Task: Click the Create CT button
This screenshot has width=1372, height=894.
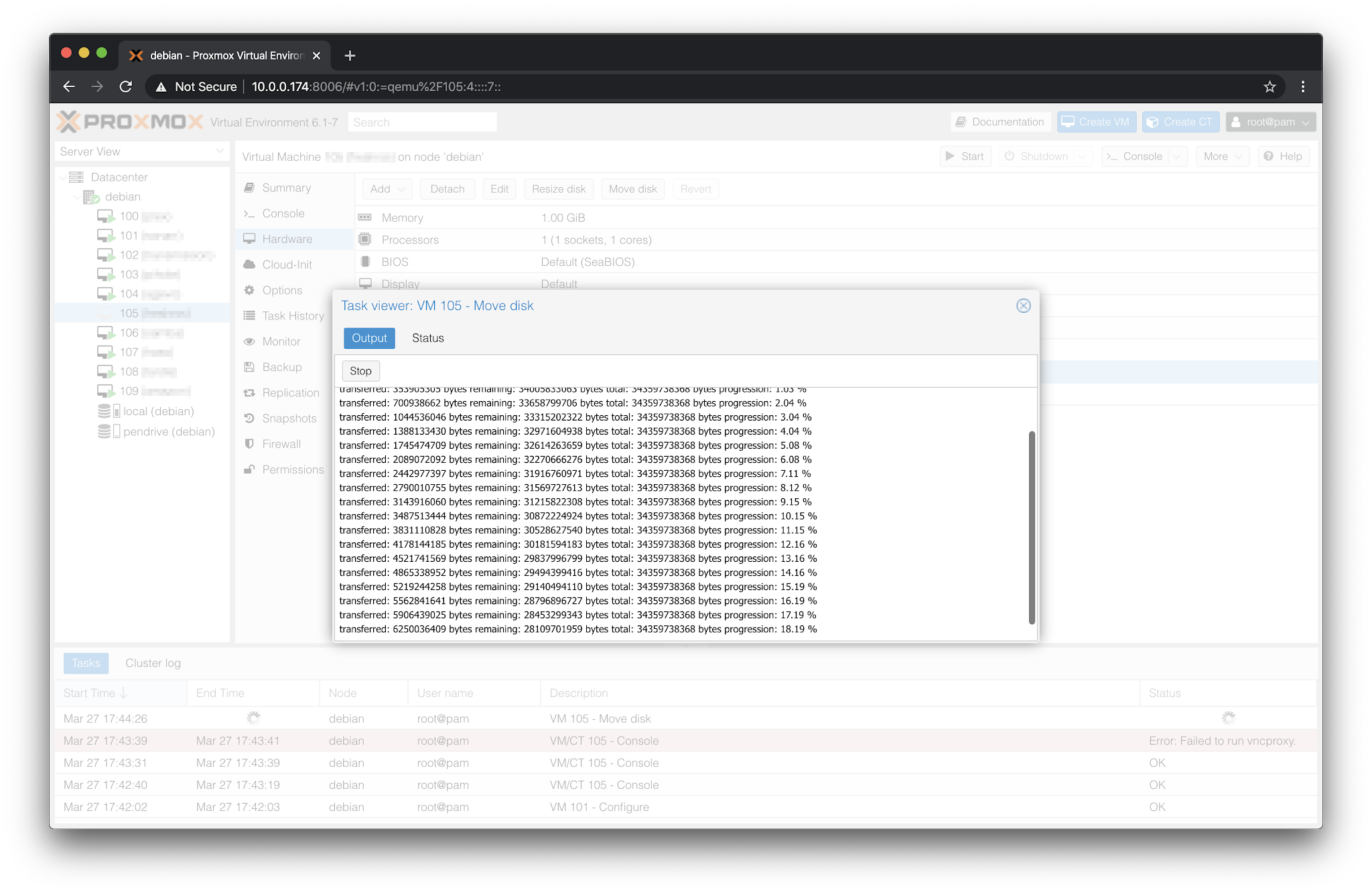Action: [1180, 122]
